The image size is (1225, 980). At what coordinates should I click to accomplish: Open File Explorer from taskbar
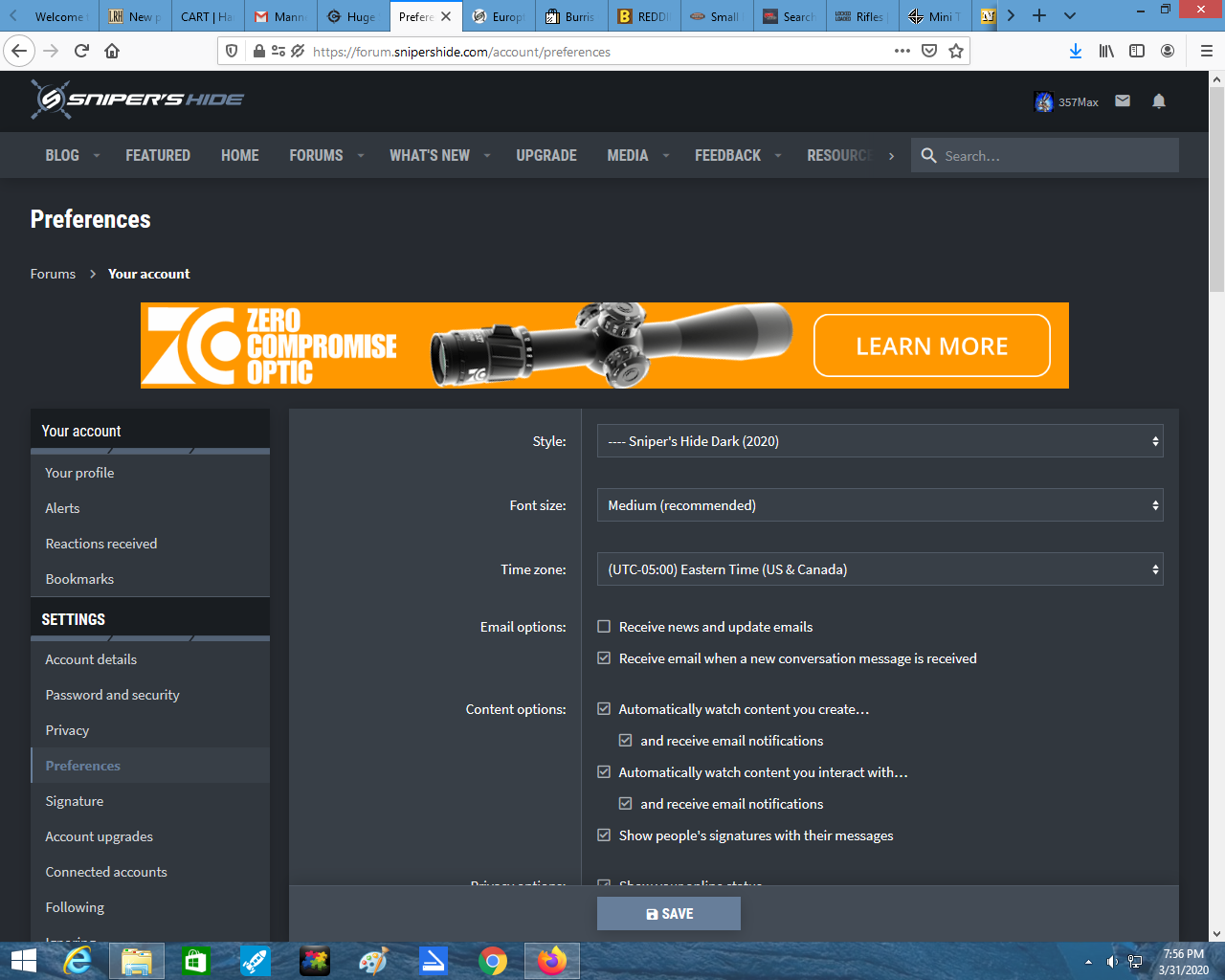[137, 961]
